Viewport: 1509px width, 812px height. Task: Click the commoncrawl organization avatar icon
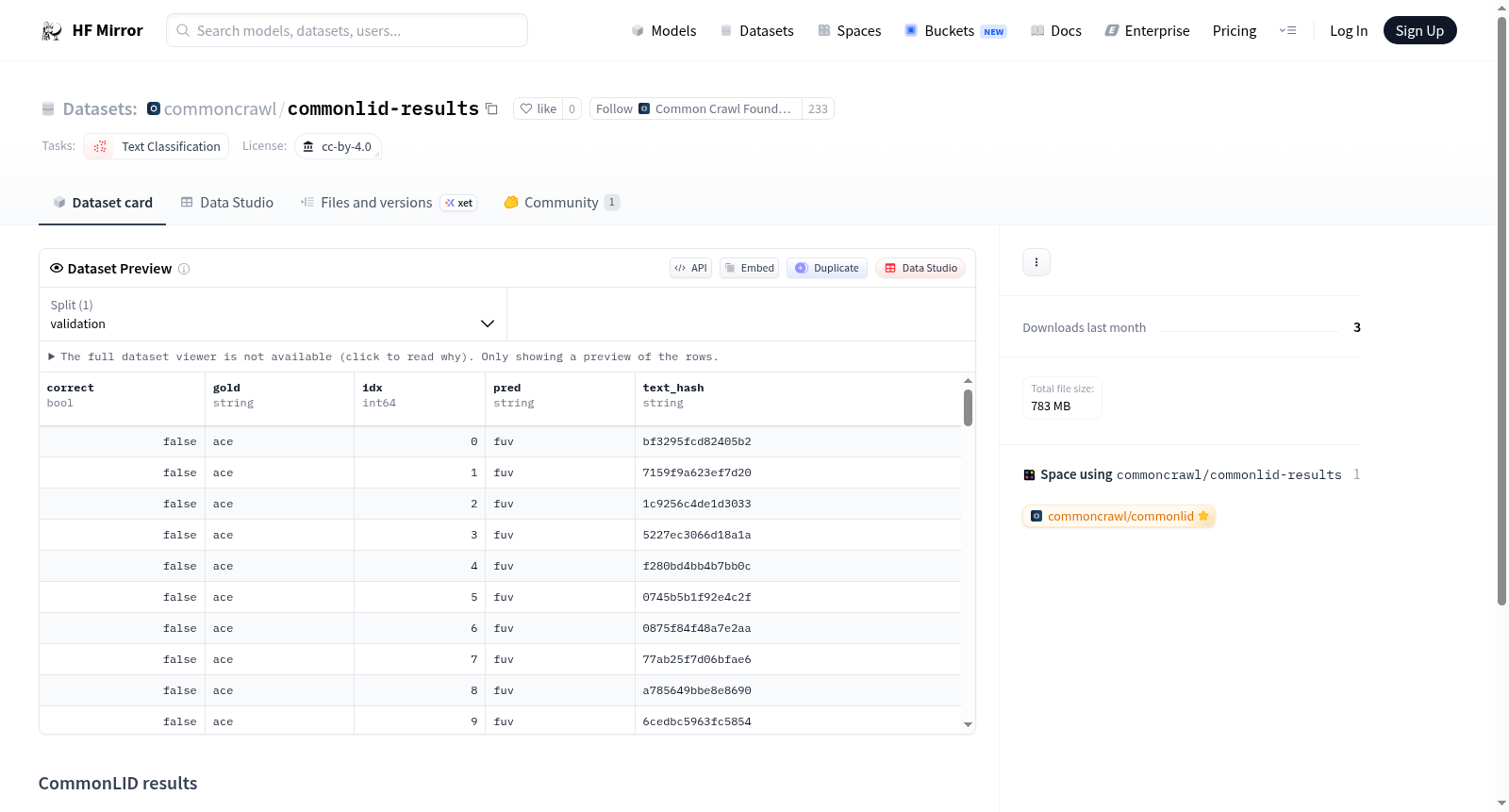pos(154,108)
